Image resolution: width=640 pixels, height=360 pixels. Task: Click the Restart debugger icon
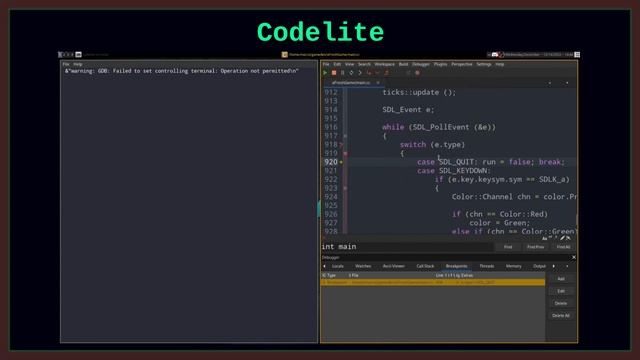coord(351,73)
